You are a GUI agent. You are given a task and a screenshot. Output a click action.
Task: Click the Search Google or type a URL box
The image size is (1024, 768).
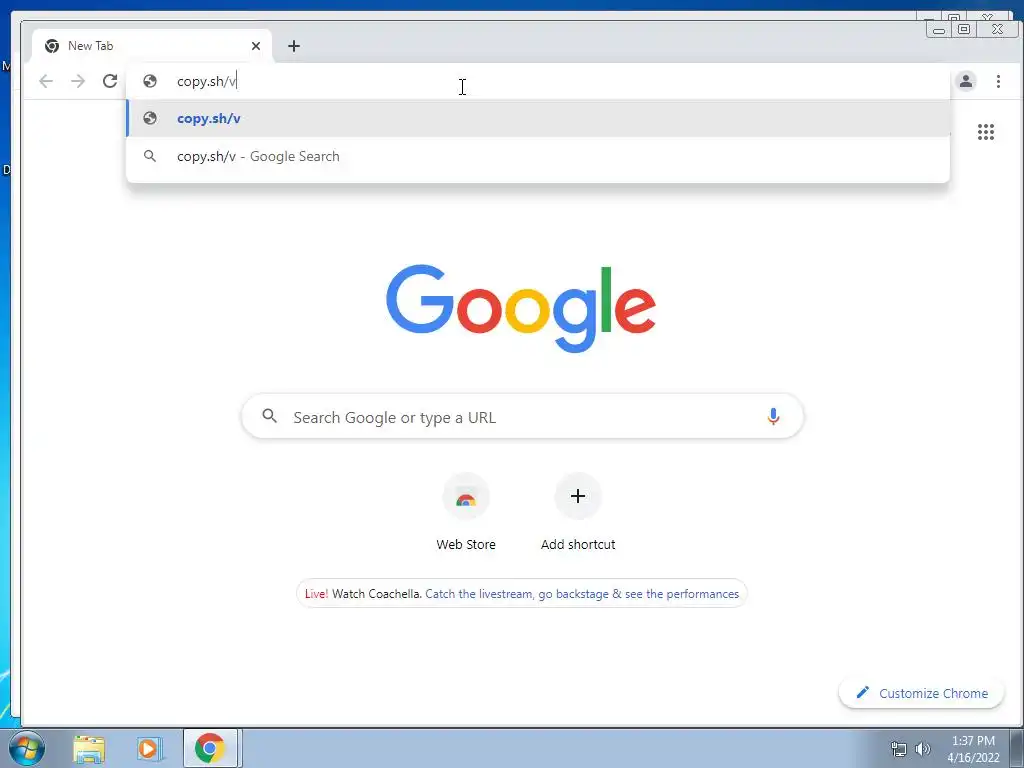coord(522,417)
